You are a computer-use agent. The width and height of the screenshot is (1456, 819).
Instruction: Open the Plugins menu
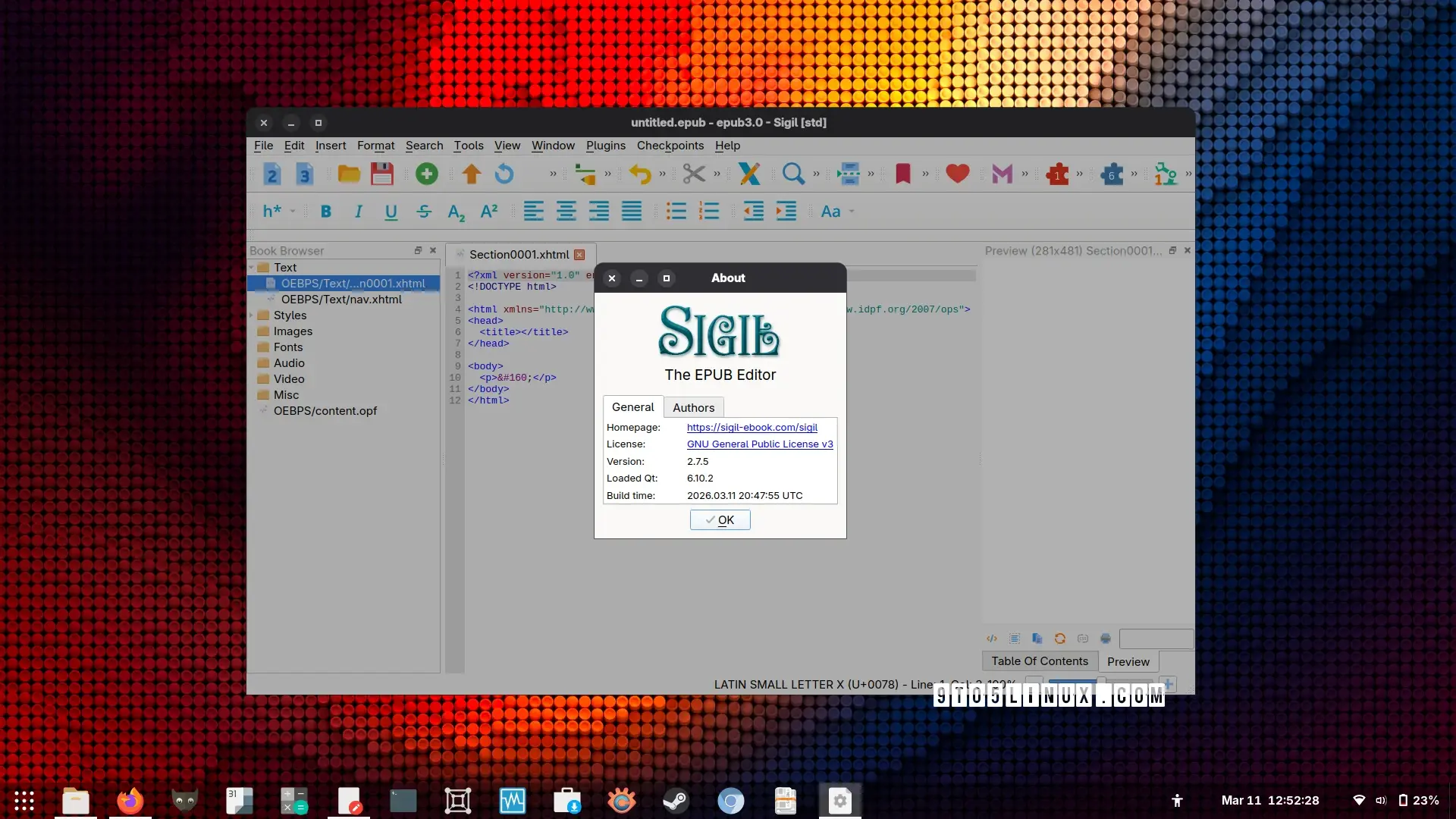[x=605, y=146]
